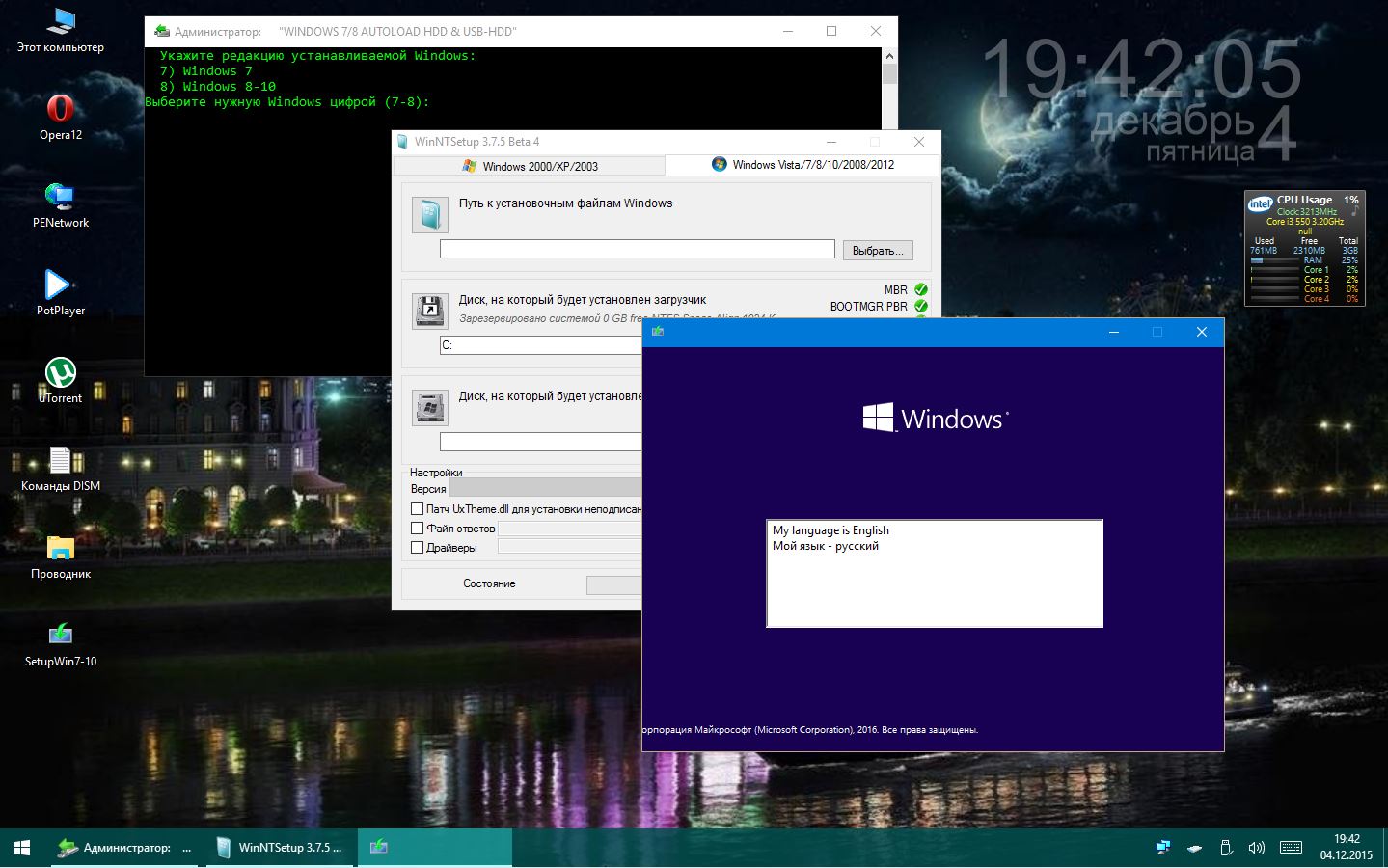Click the MBR green status checkmark
Screen dimensions: 1388x868
click(921, 289)
